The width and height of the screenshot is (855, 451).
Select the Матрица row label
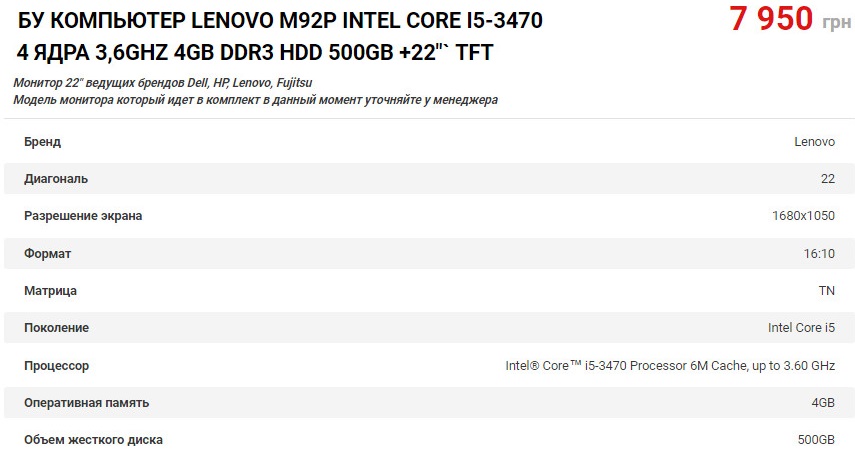tap(50, 291)
